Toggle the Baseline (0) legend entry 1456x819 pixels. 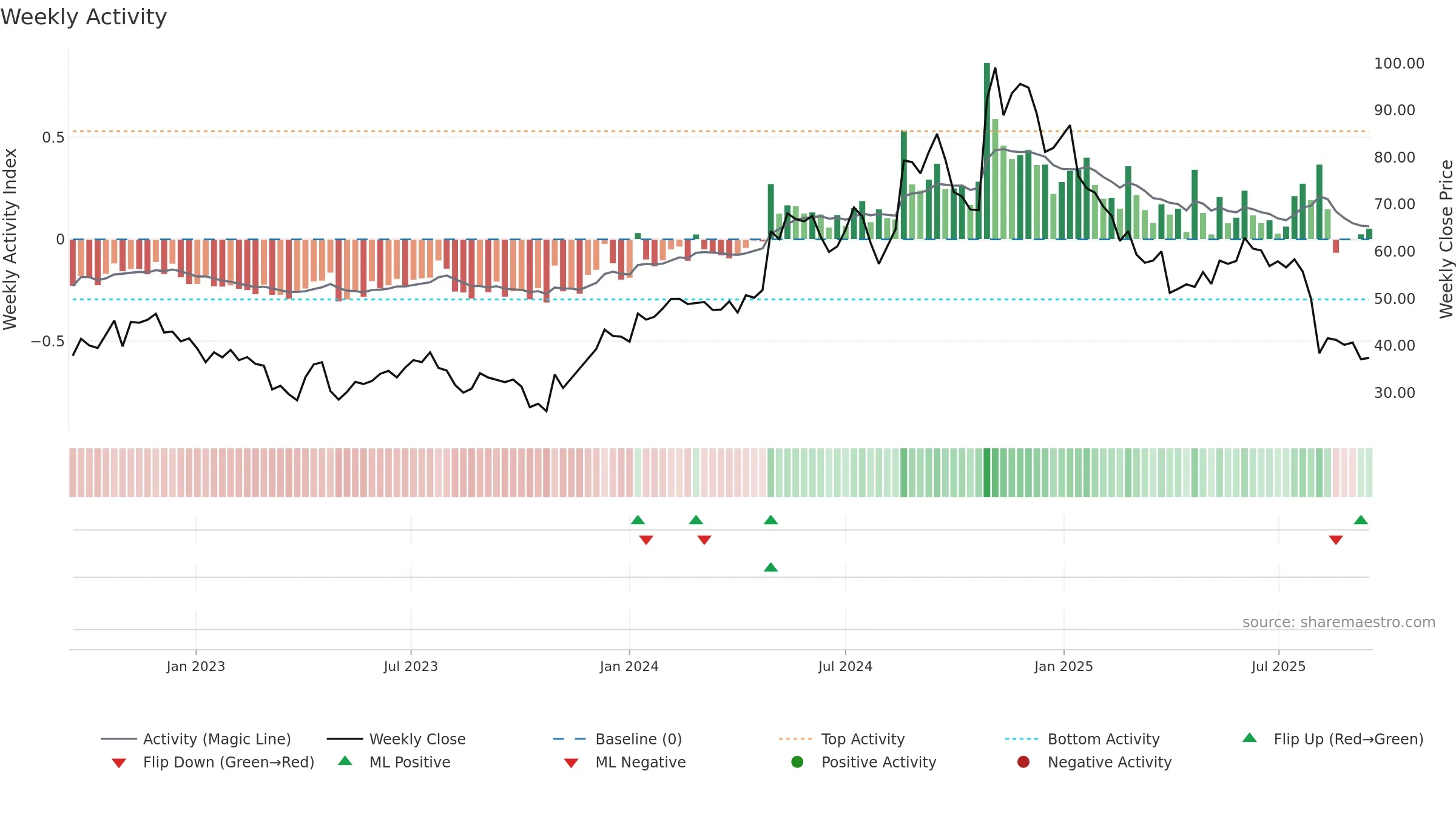point(618,739)
